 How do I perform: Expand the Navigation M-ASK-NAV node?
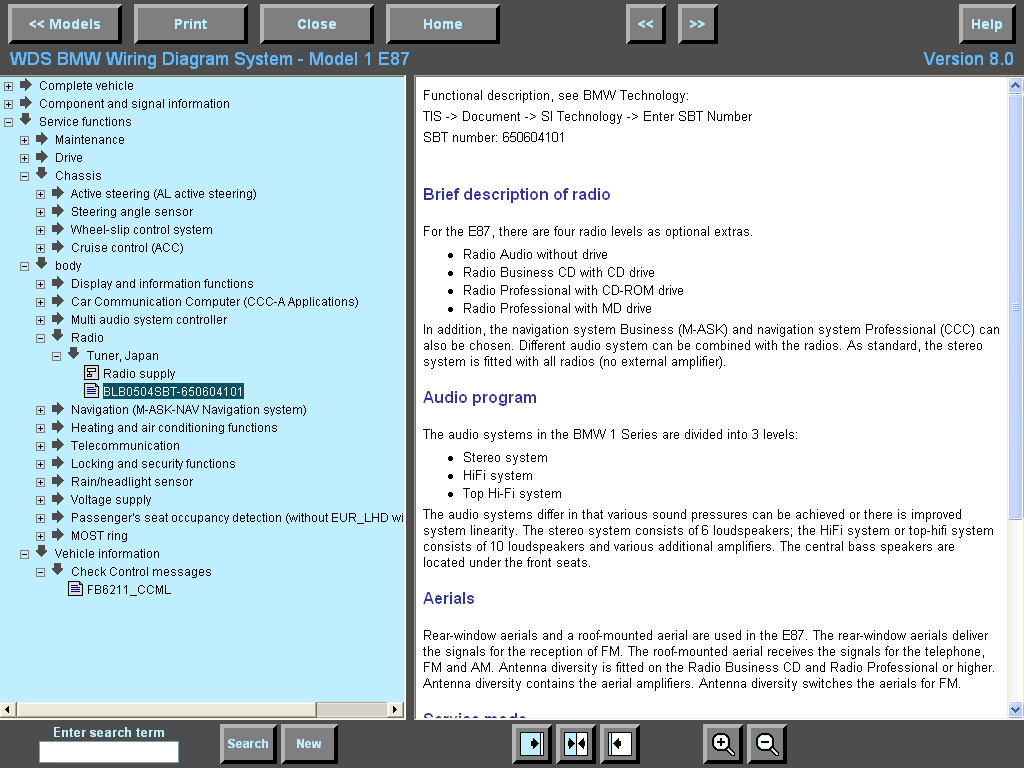[40, 411]
